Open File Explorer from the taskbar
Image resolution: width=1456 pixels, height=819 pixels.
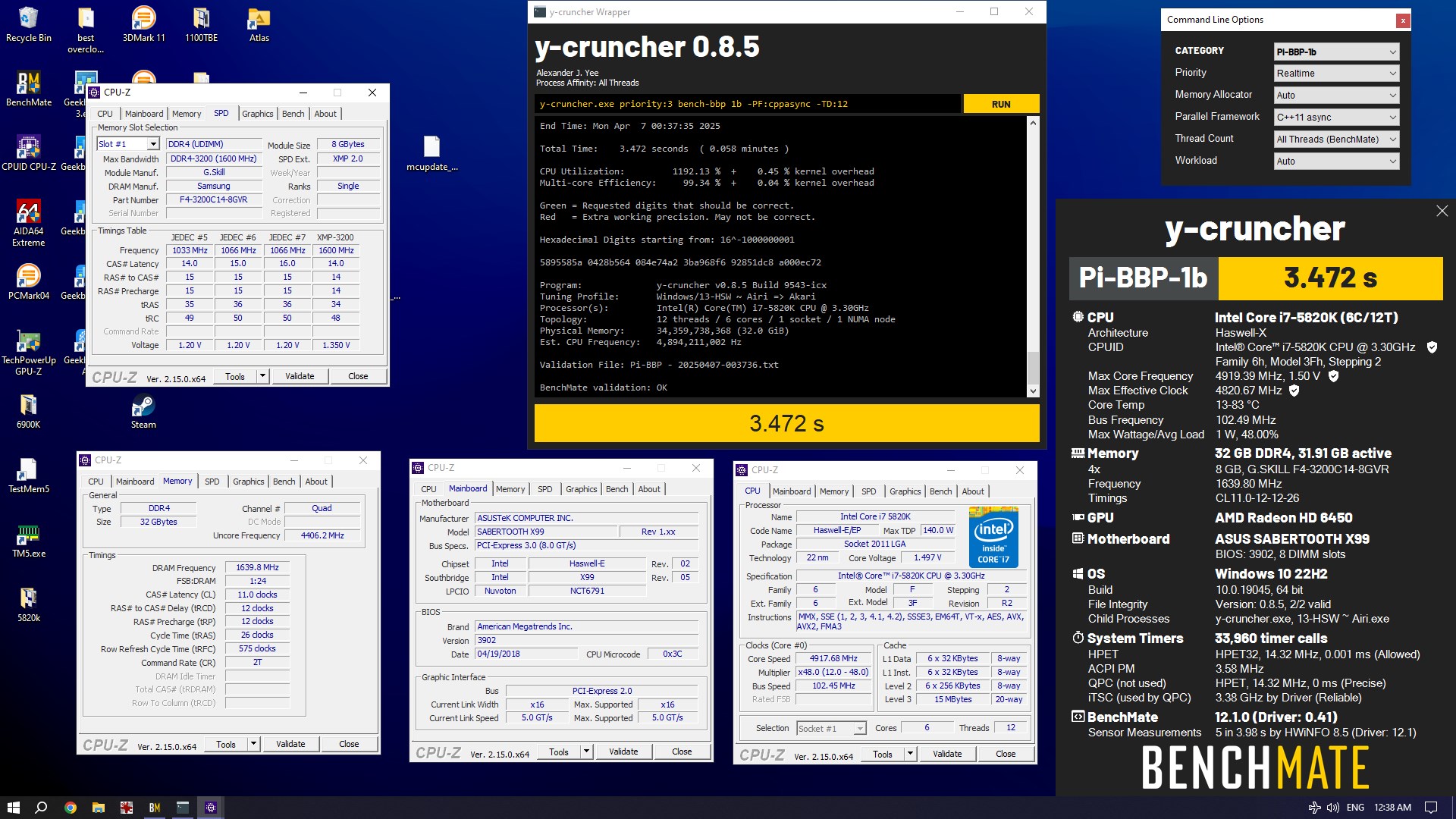pos(98,808)
